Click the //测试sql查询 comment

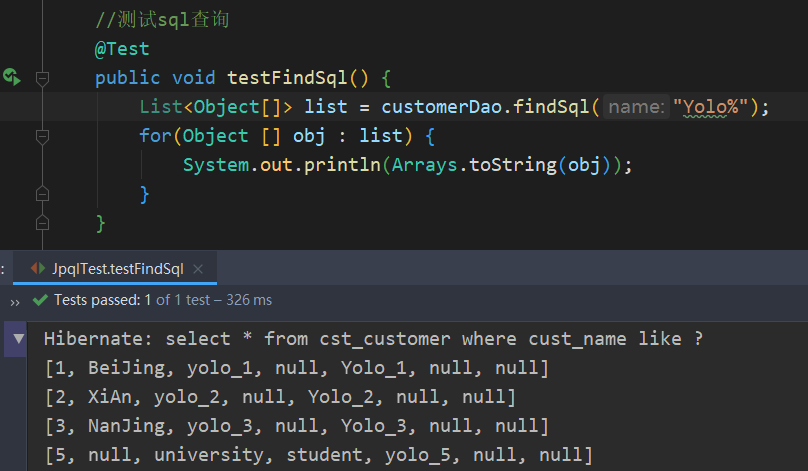click(x=162, y=20)
